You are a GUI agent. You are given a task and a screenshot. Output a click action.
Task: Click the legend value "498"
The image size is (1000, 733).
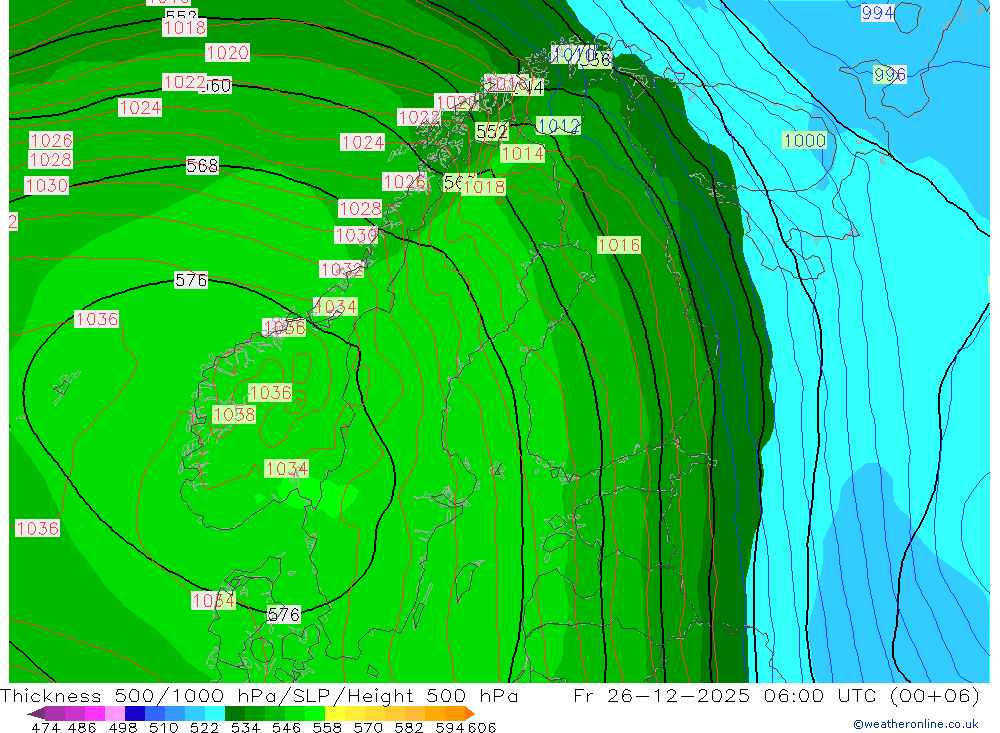(x=122, y=727)
